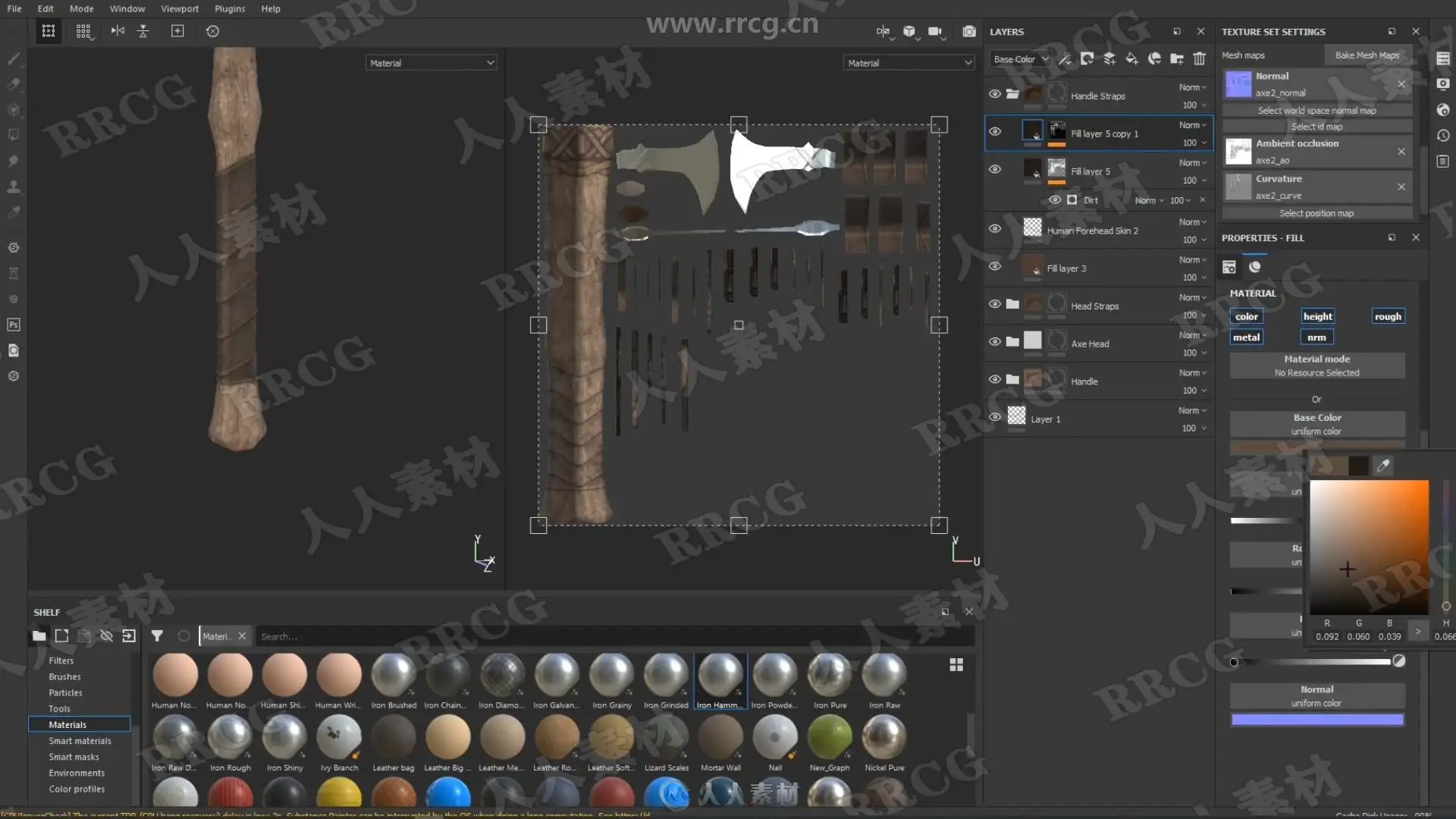
Task: Click the camera screenshot icon in viewport toolbar
Action: (968, 31)
